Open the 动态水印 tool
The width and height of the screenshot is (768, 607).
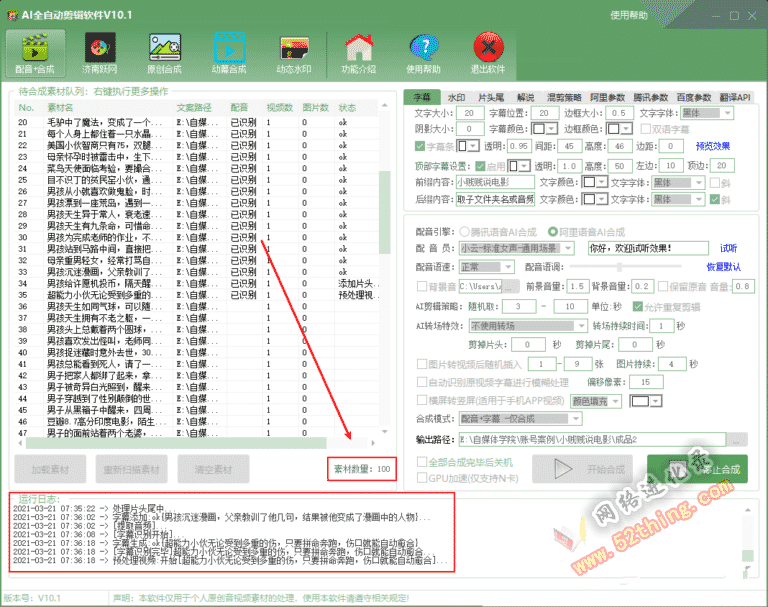click(294, 53)
